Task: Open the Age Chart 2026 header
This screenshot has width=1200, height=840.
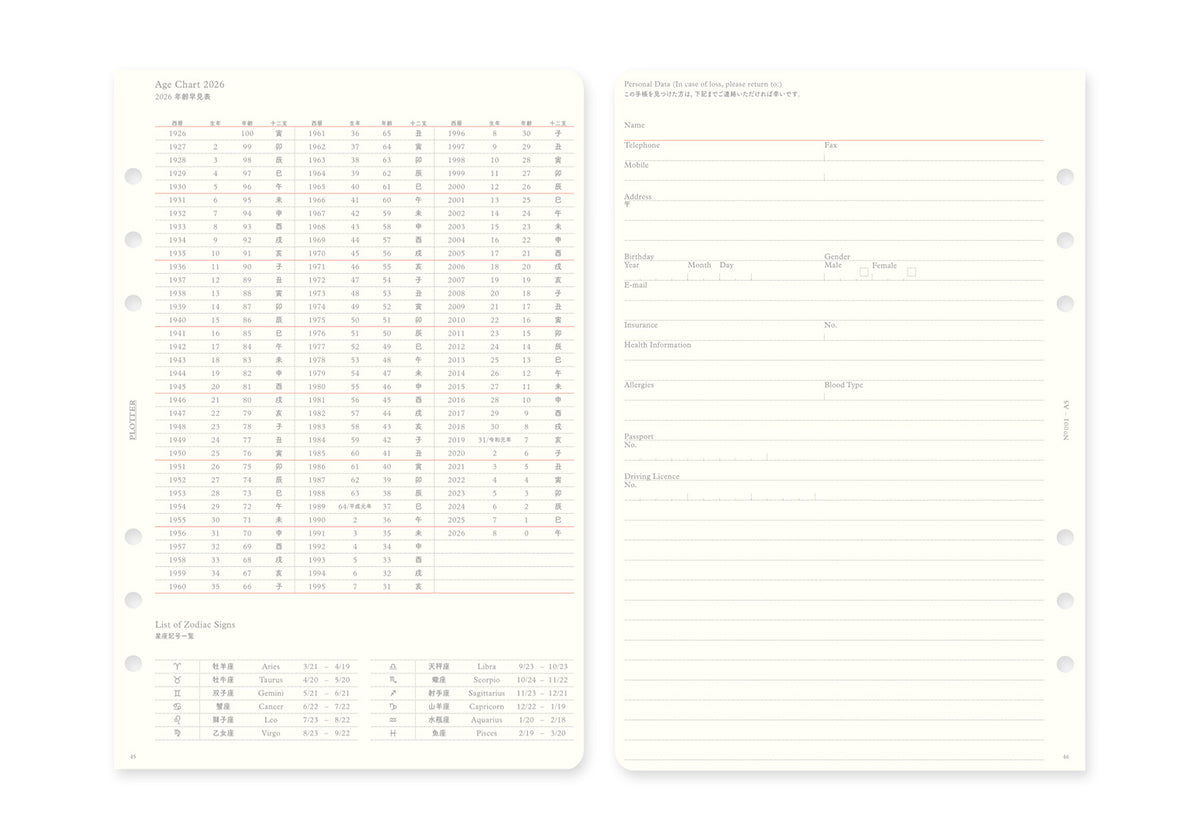Action: click(x=188, y=84)
